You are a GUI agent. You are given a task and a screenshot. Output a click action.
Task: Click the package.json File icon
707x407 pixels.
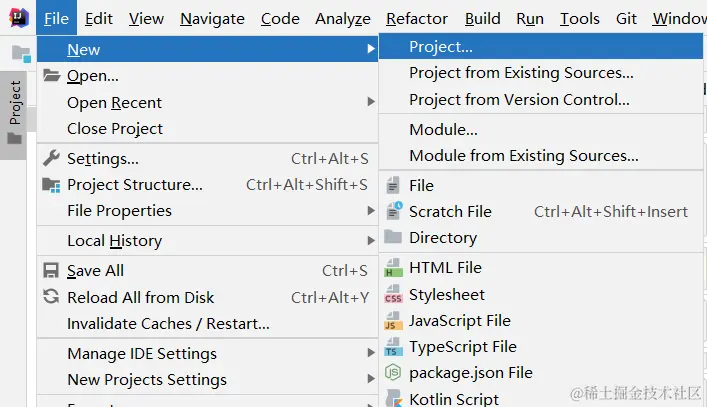click(393, 373)
